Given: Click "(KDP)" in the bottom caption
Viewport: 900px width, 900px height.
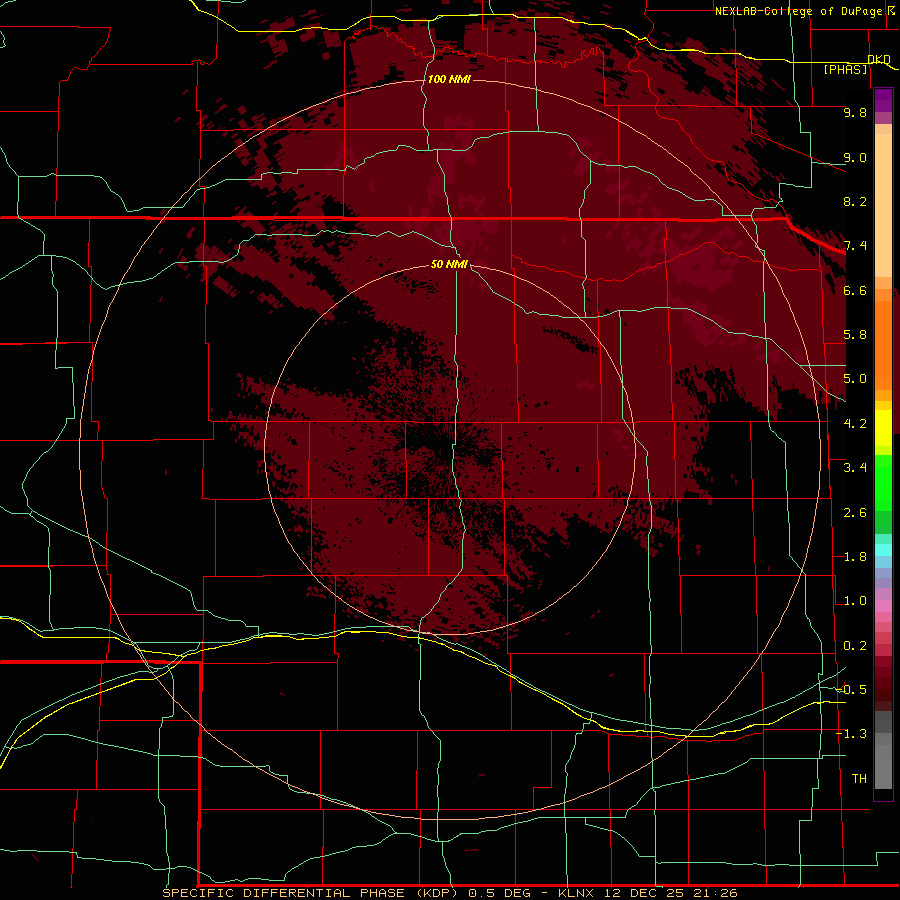Looking at the screenshot, I should pos(437,893).
